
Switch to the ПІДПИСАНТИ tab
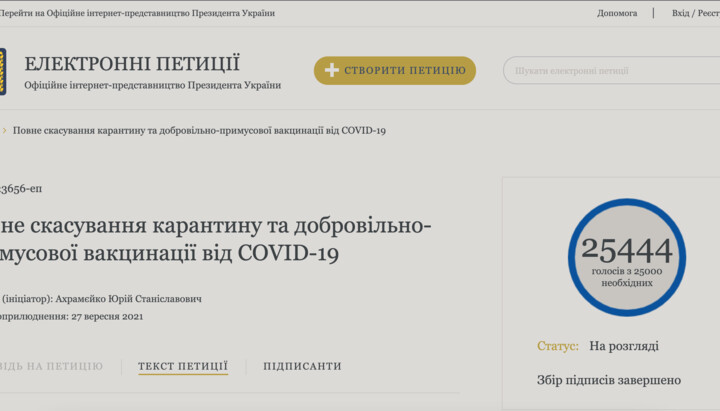[x=302, y=366]
